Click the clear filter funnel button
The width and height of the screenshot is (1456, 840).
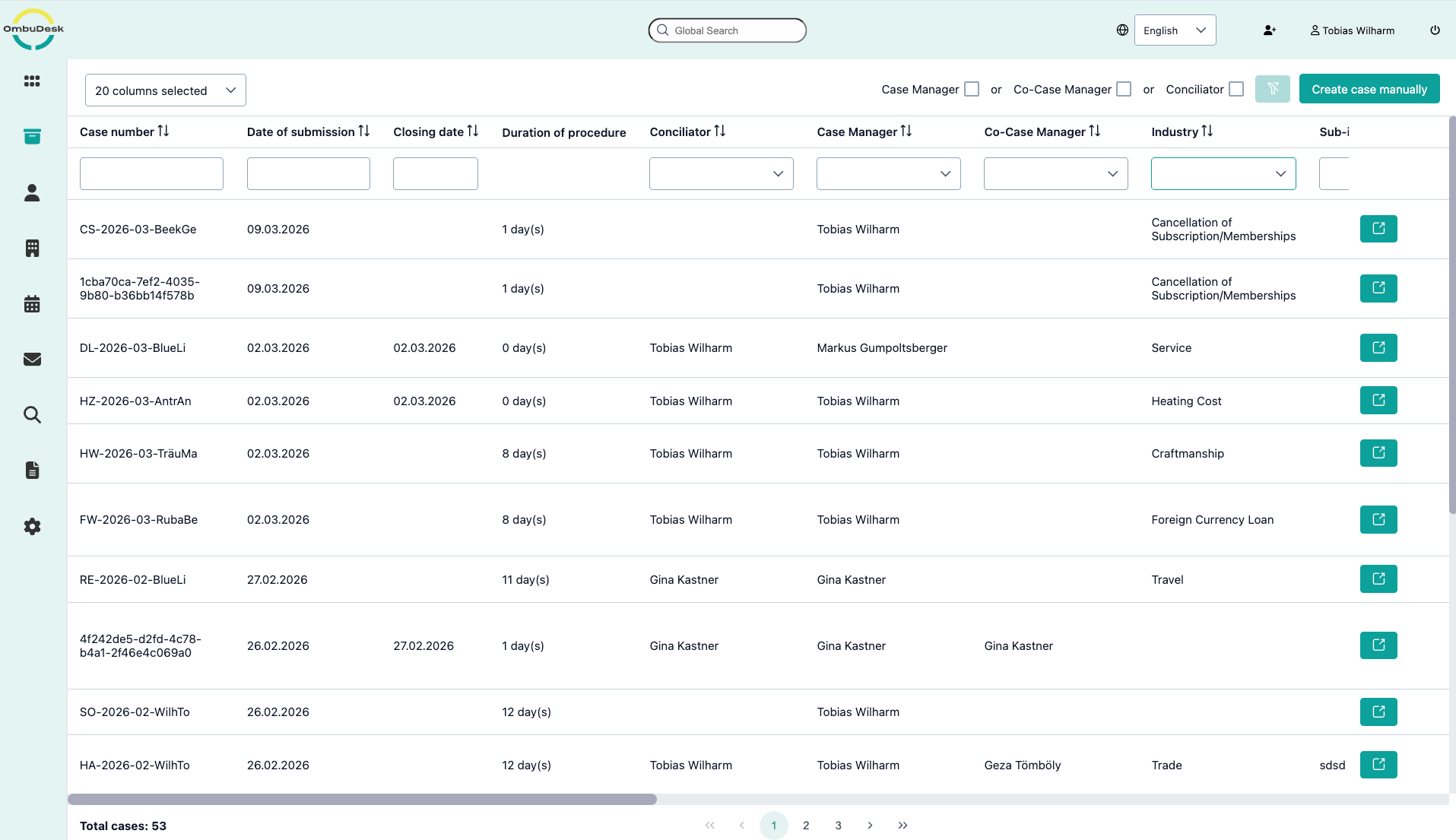point(1272,89)
